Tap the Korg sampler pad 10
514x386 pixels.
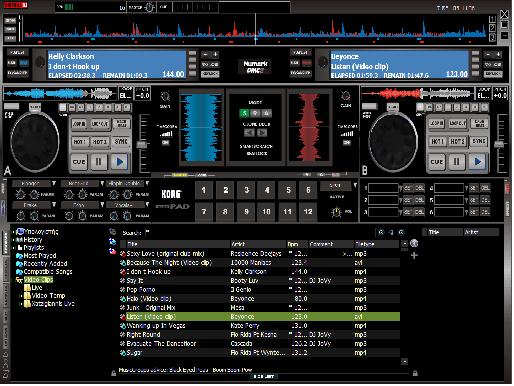tap(266, 212)
